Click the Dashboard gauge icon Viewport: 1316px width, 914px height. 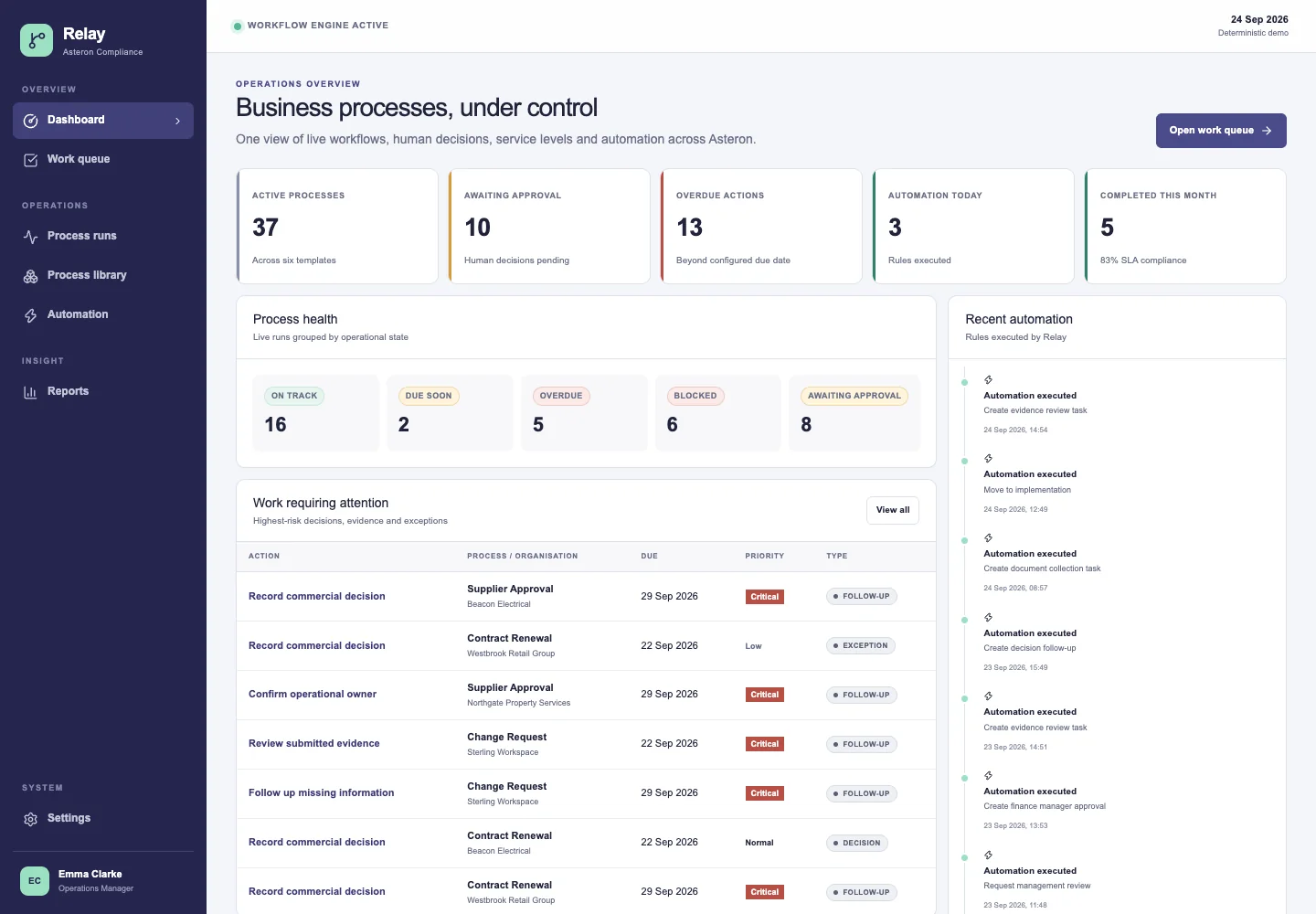[30, 121]
